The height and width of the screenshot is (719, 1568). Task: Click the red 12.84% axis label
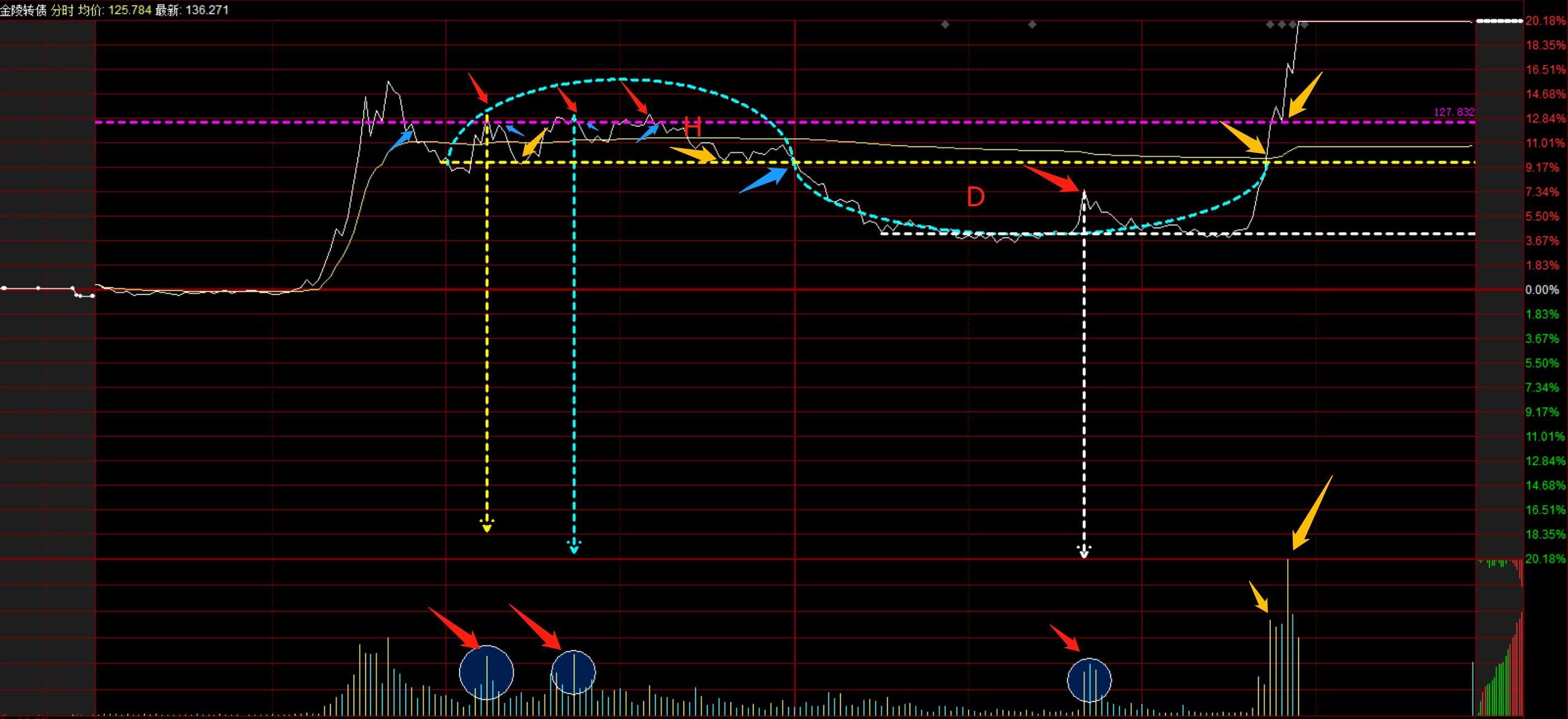tap(1545, 119)
